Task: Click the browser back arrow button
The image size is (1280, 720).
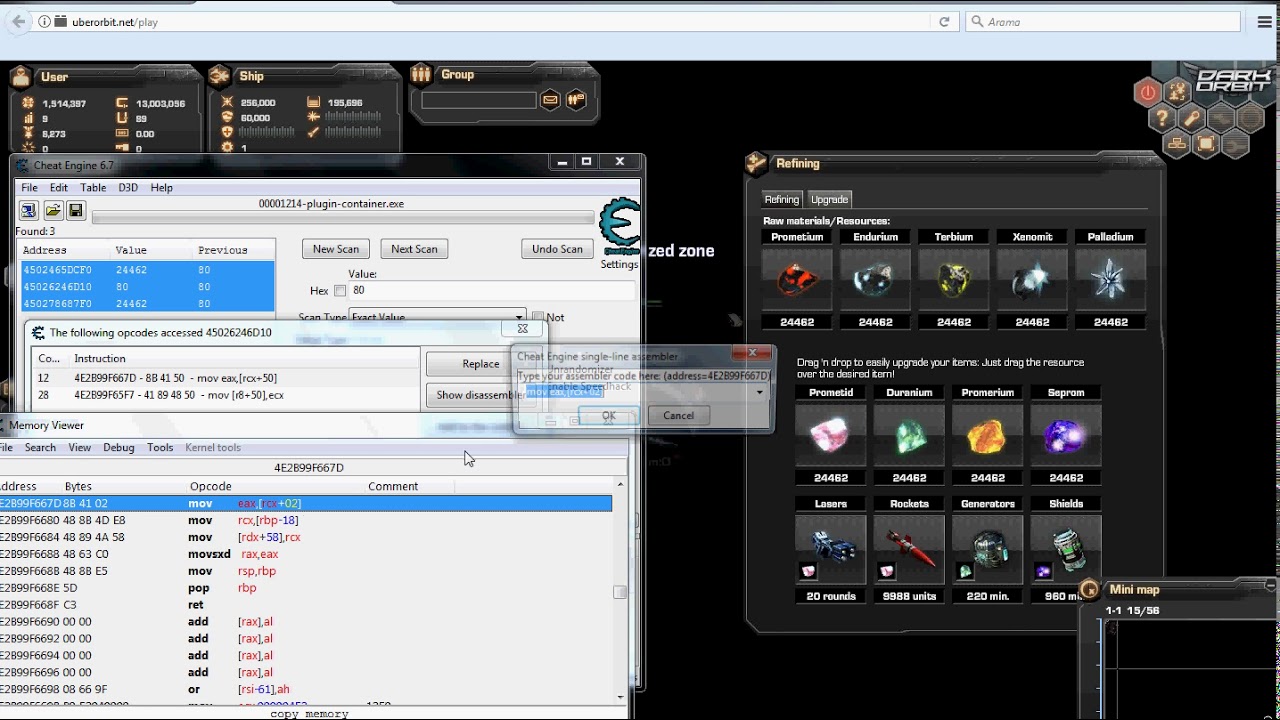Action: [19, 21]
